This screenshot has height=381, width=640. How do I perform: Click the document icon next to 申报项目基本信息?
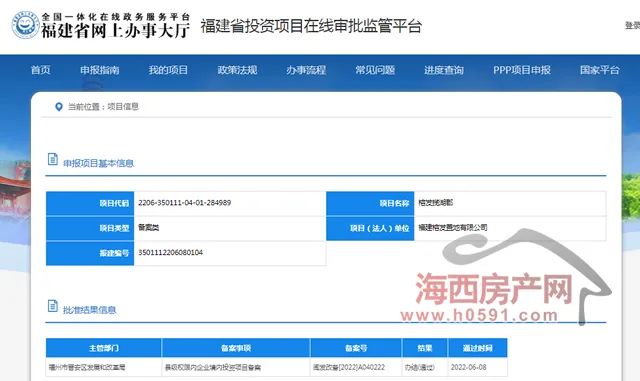53,159
